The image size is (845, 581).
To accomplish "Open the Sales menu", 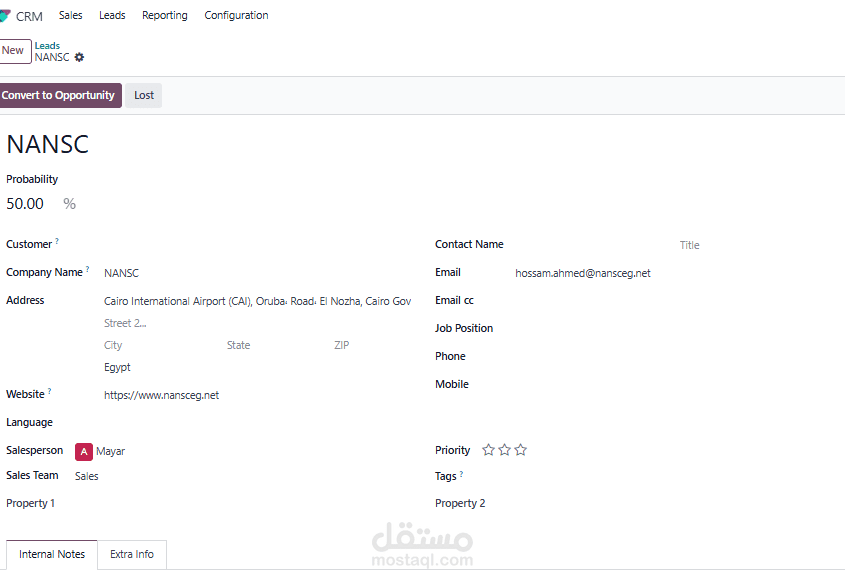I will (71, 15).
